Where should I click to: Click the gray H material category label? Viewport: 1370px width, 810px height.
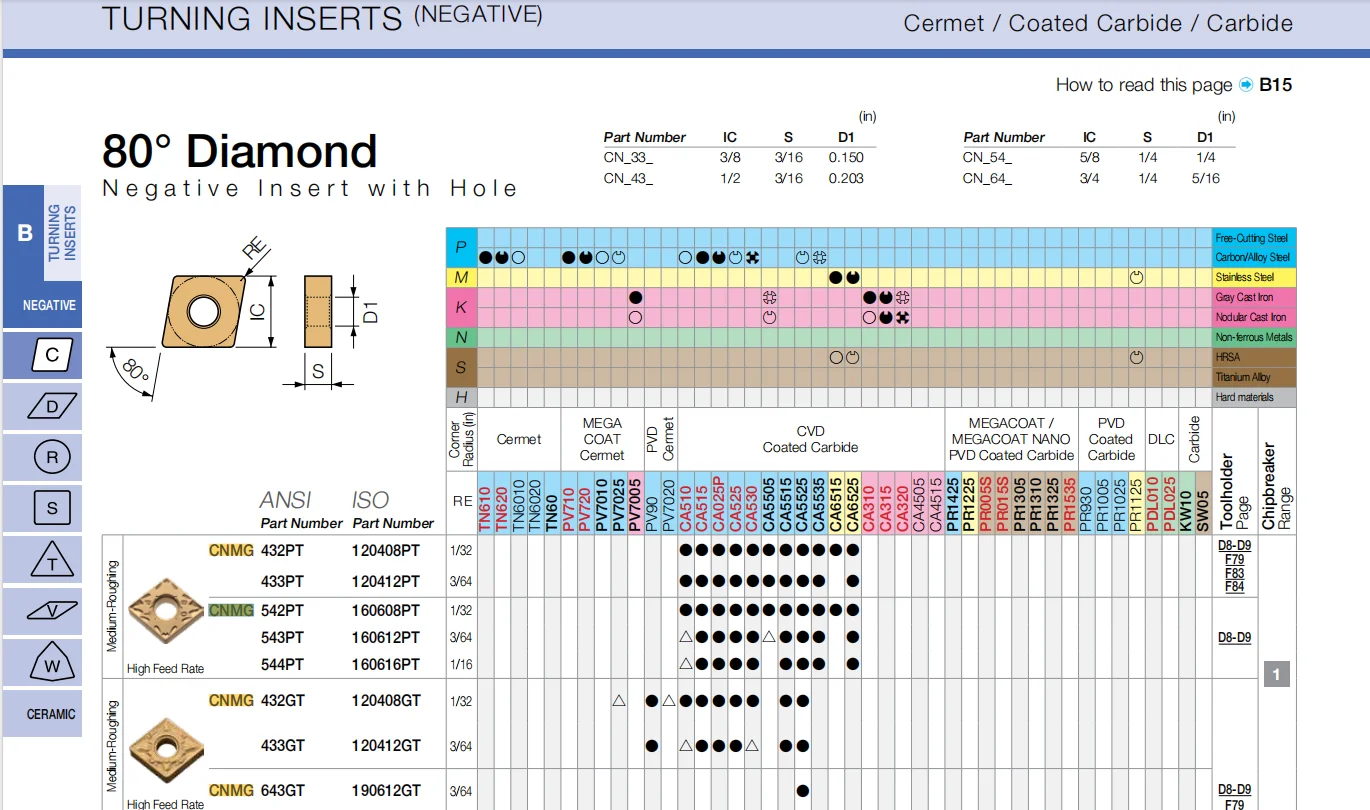[461, 397]
